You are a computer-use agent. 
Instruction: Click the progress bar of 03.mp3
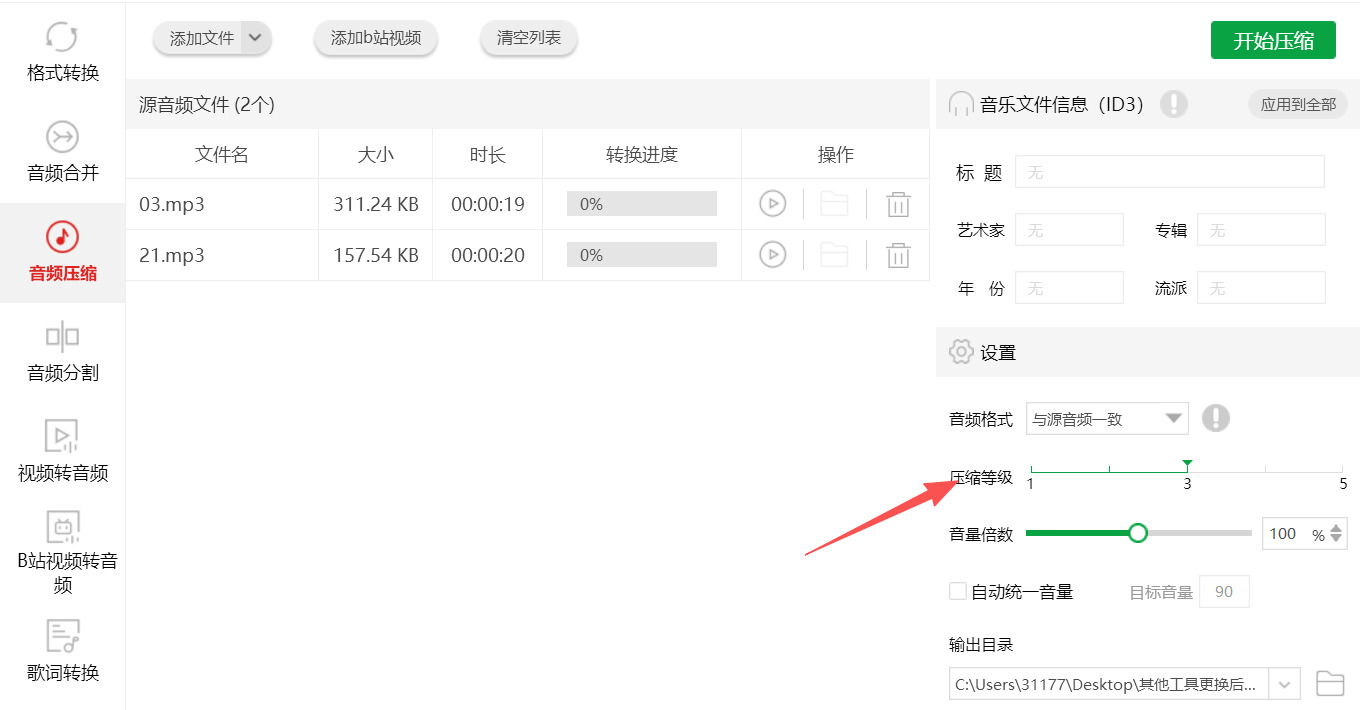tap(642, 204)
